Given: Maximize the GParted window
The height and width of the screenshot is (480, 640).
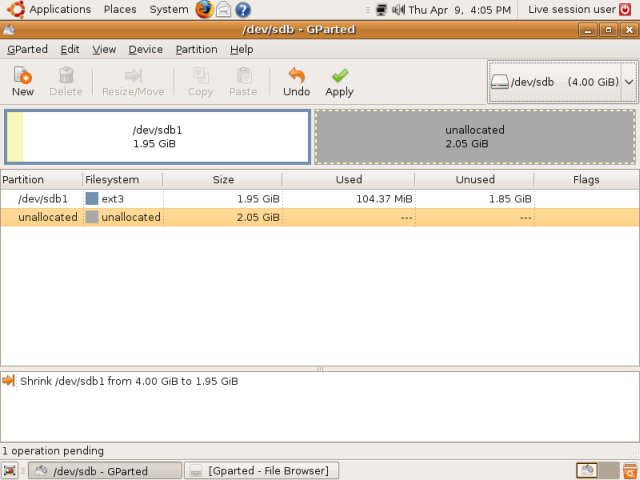Looking at the screenshot, I should (609, 30).
